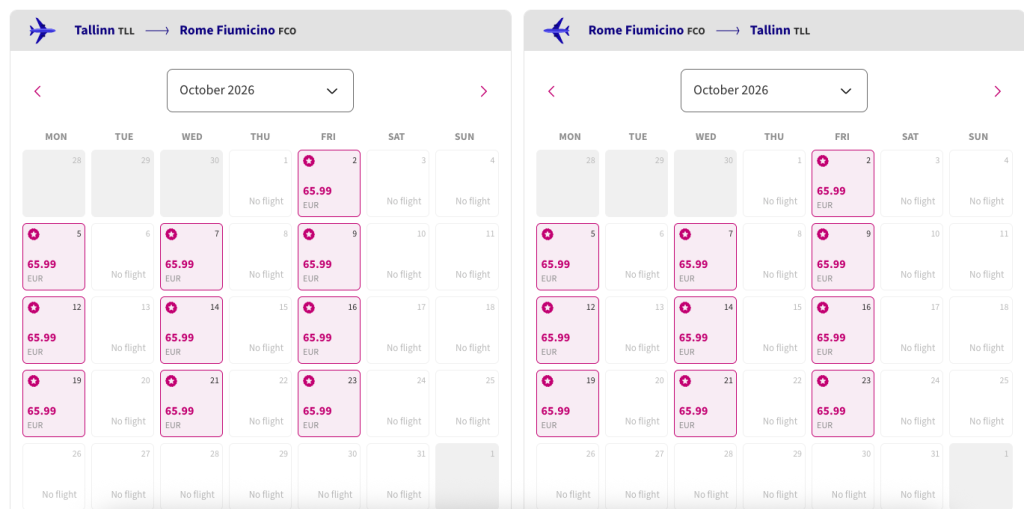Select October 9 return flight at 65.99 EUR

842,257
